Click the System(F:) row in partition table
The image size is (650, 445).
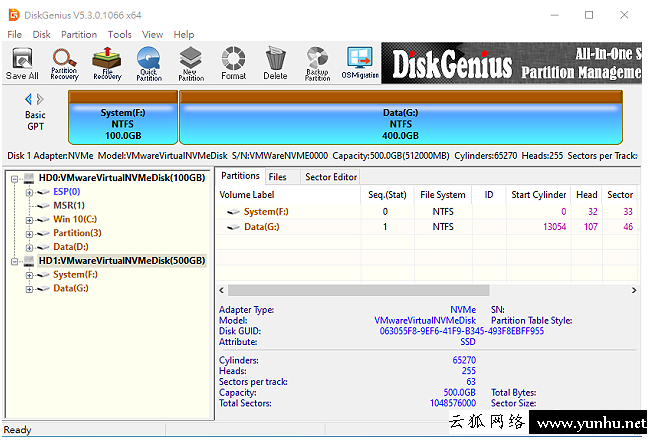427,212
